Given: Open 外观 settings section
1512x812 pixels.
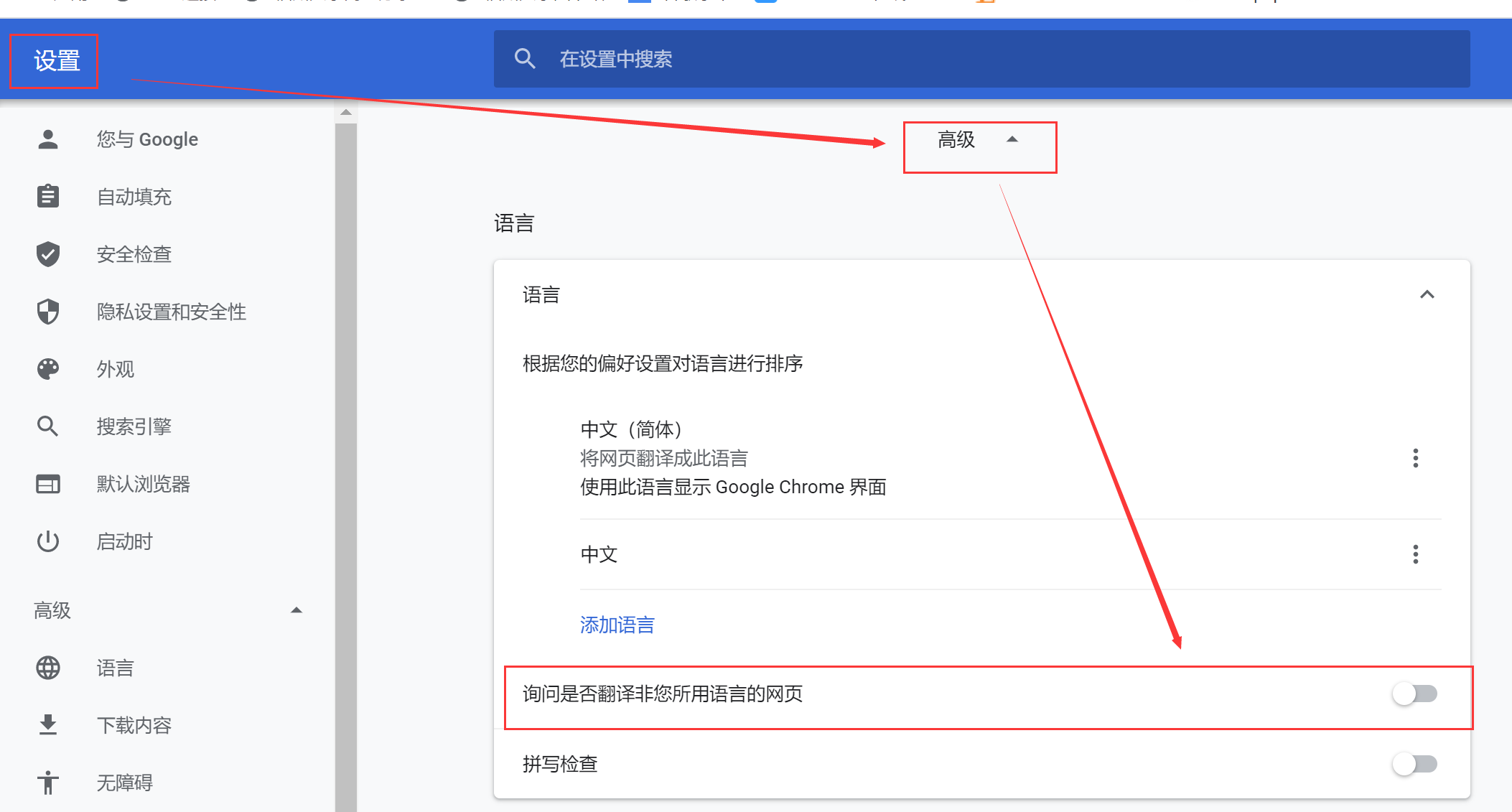Looking at the screenshot, I should [x=116, y=369].
